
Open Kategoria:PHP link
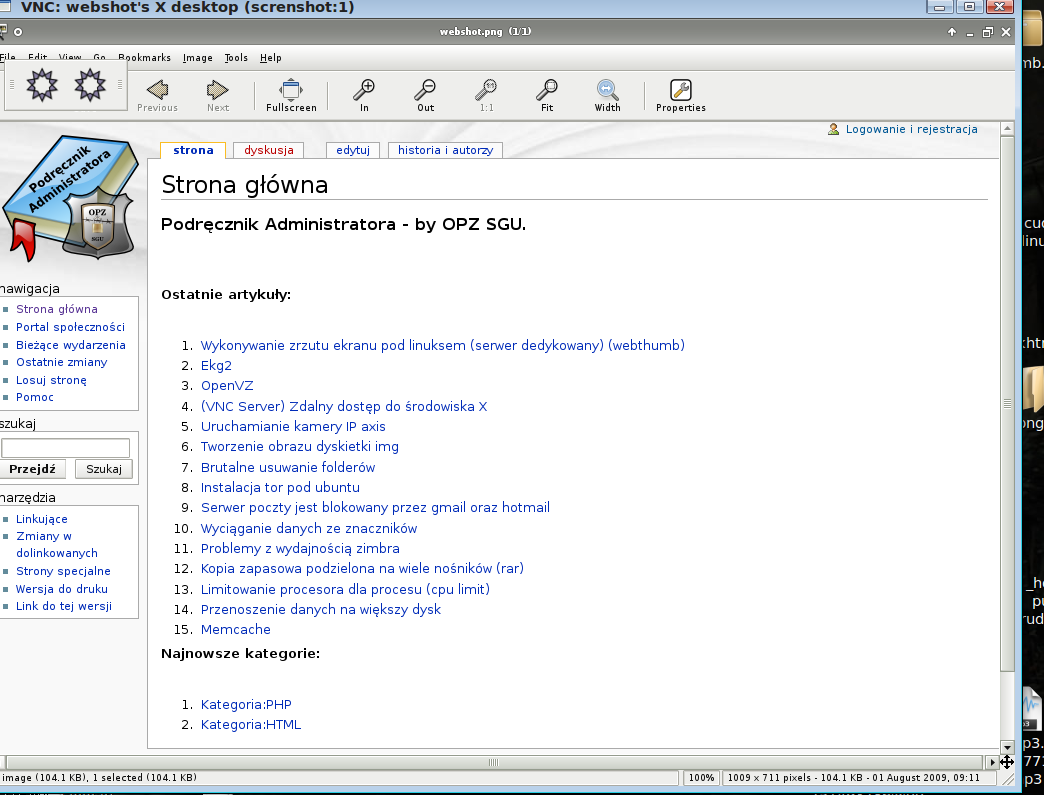[x=246, y=704]
